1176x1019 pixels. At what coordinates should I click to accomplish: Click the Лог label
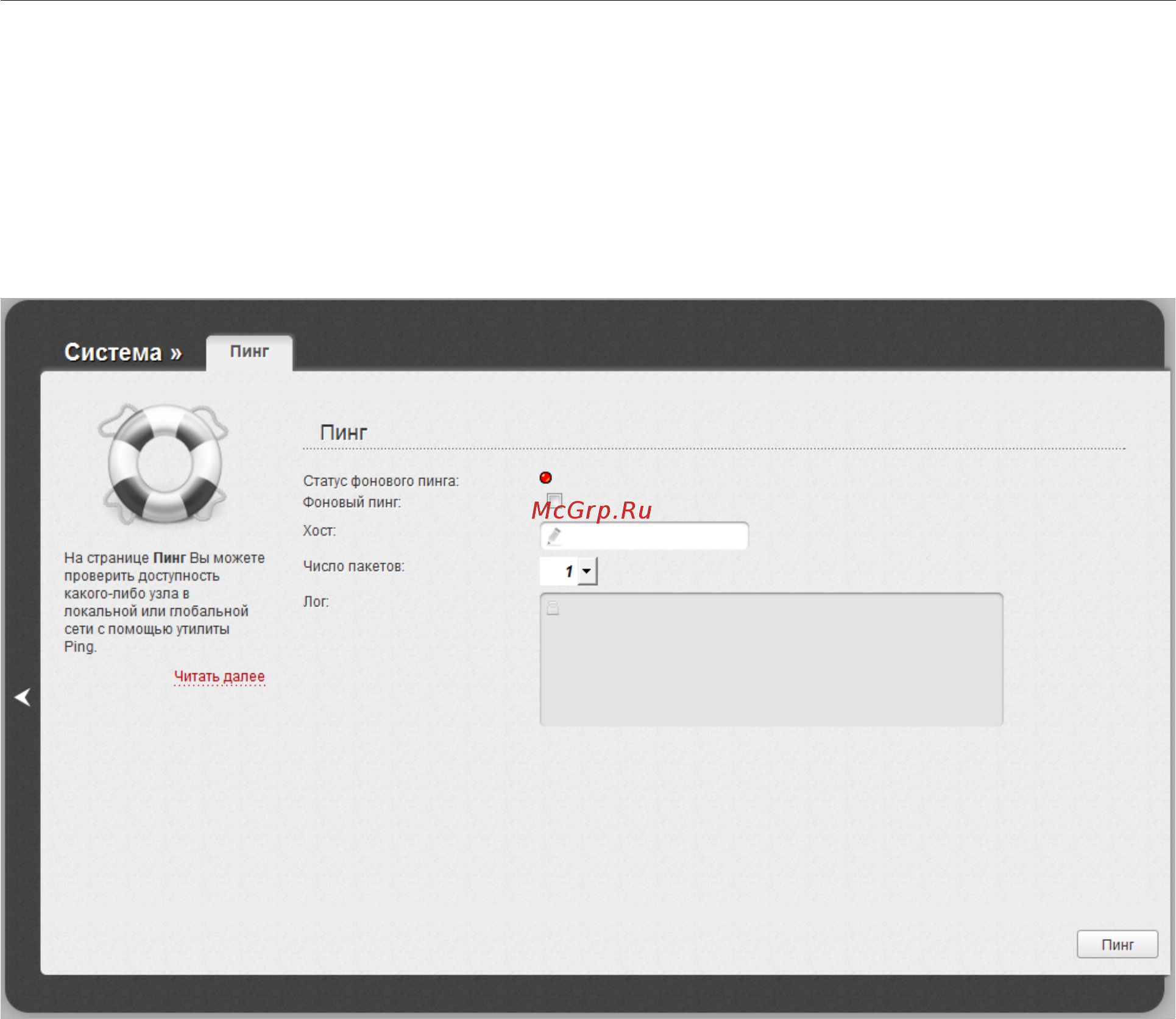[x=316, y=602]
